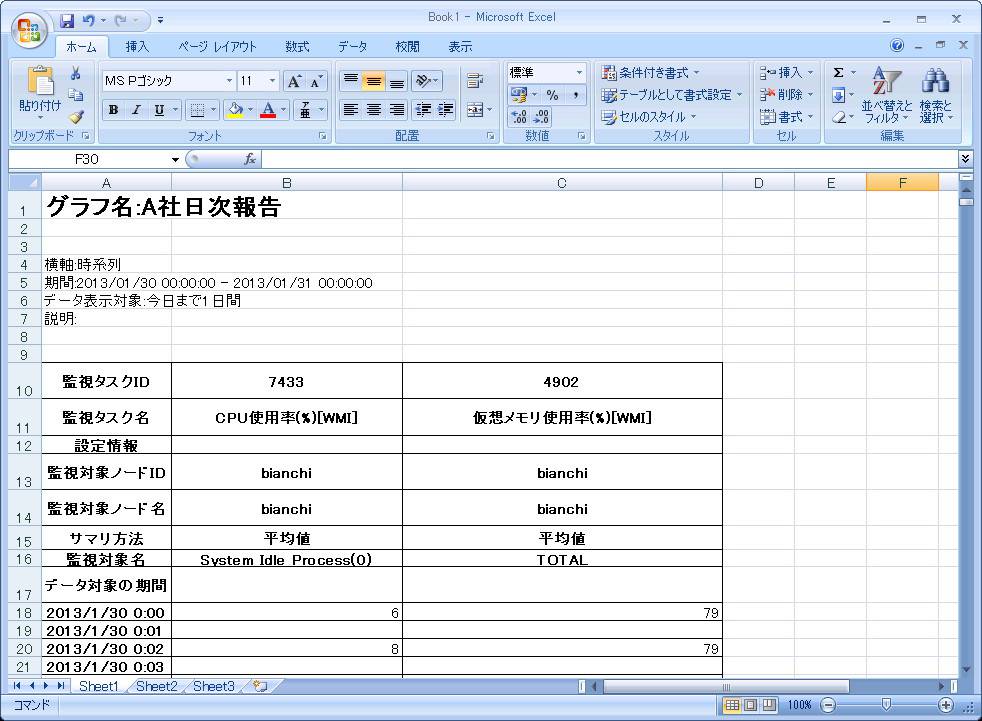The height and width of the screenshot is (721, 982).
Task: Toggle middle vertical alignment
Action: pos(374,81)
